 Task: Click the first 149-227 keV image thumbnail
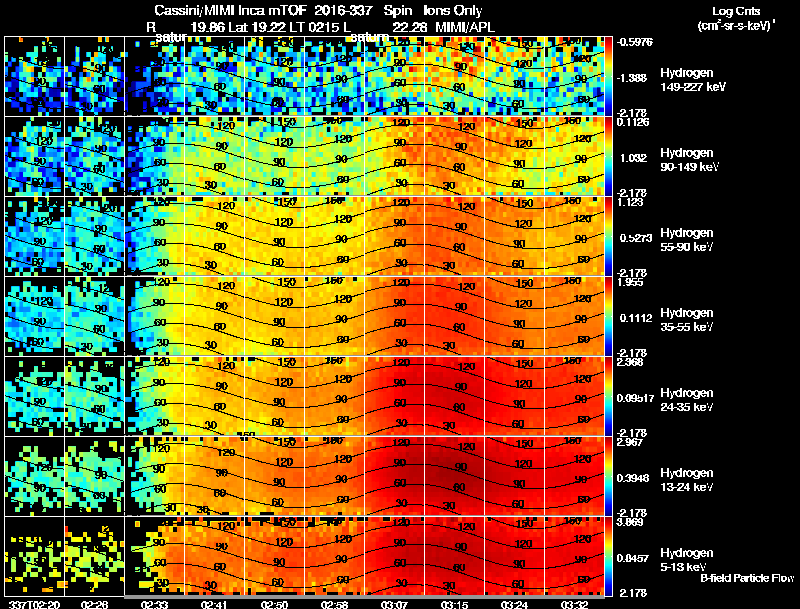34,76
